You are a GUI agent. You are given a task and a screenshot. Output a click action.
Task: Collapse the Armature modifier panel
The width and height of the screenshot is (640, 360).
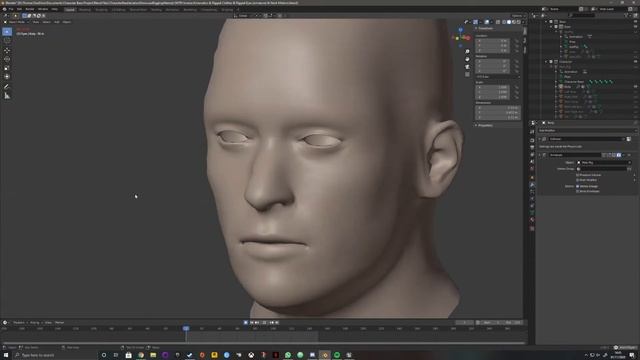540,155
